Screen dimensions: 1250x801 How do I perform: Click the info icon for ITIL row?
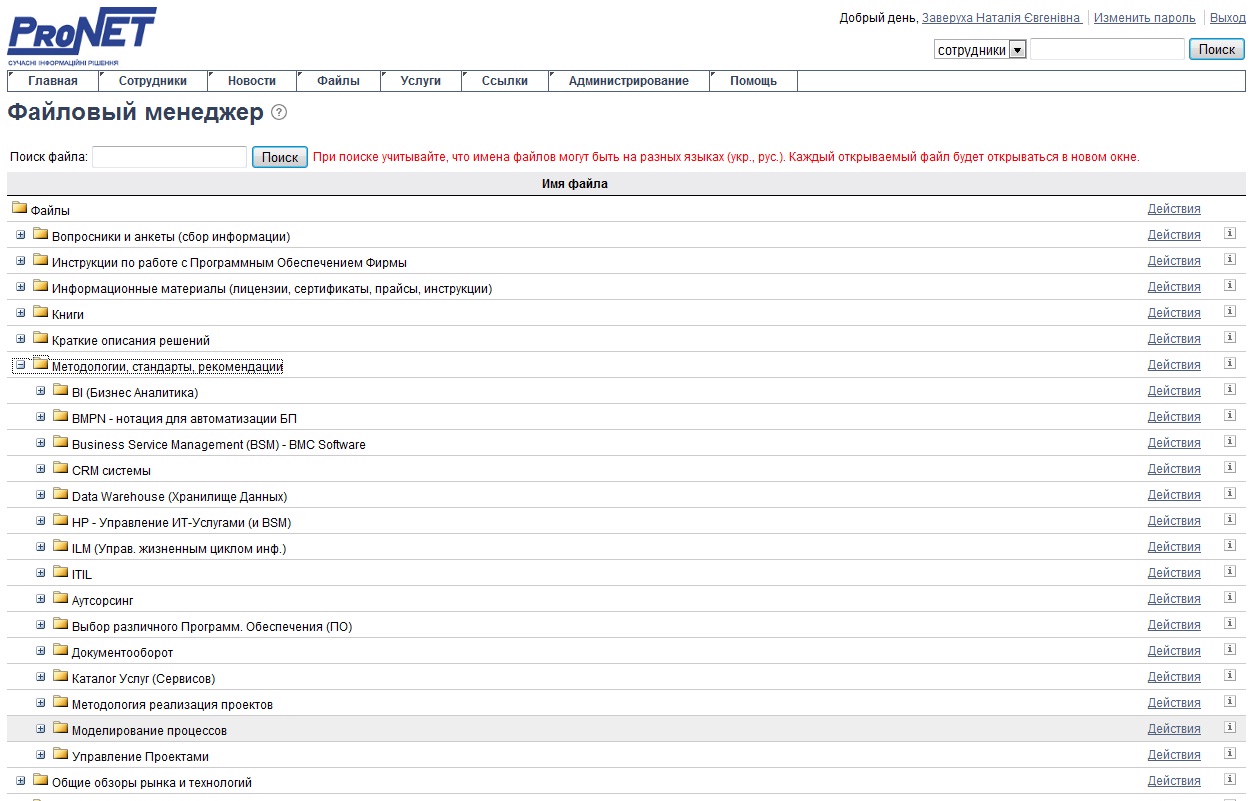click(x=1230, y=572)
